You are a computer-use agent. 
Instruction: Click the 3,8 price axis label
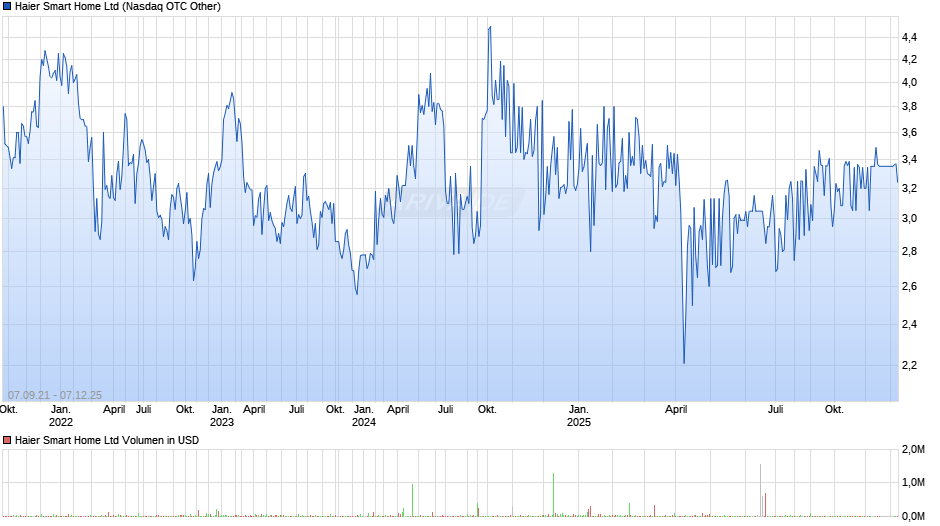[x=909, y=107]
